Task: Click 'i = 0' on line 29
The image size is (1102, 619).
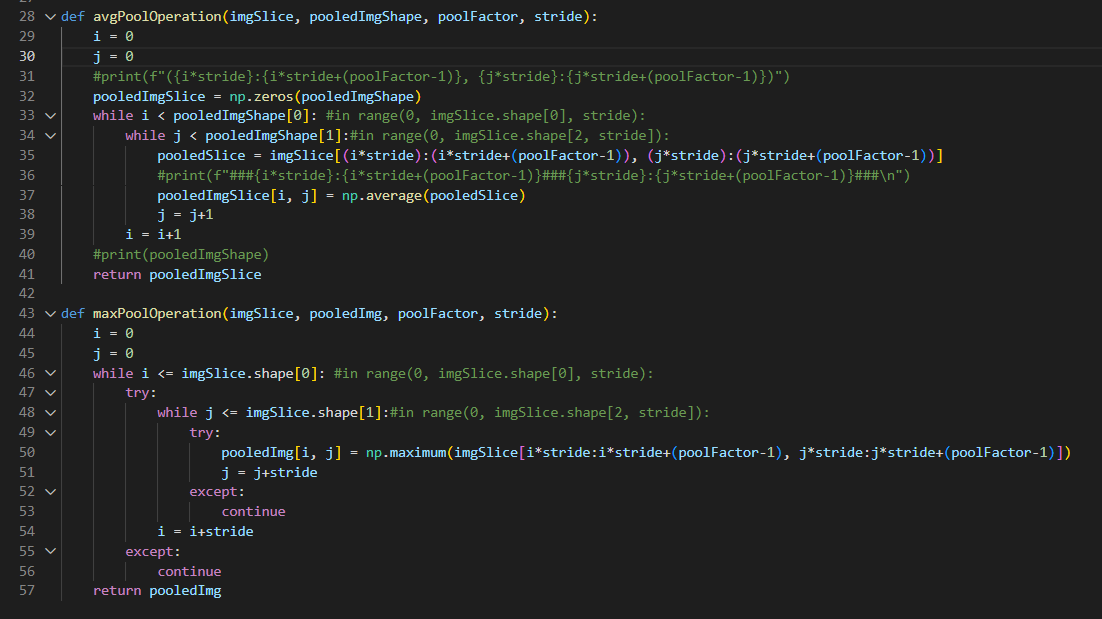Action: (113, 36)
